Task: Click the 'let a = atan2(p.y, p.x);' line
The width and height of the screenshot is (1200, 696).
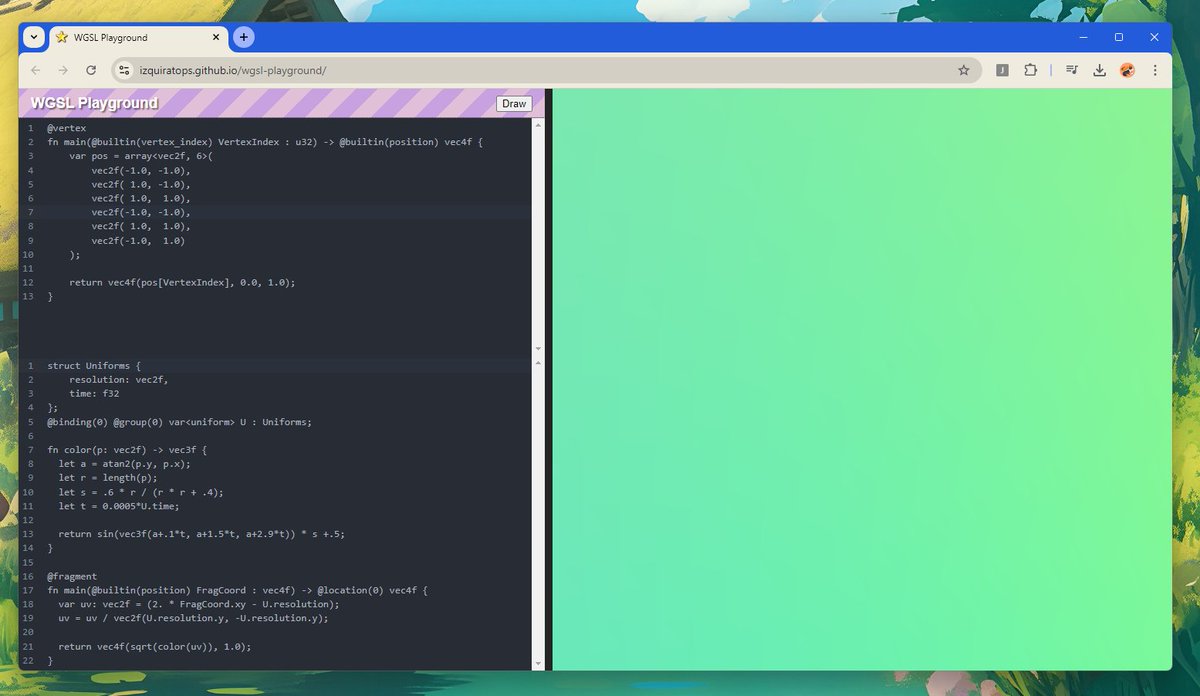Action: (124, 464)
